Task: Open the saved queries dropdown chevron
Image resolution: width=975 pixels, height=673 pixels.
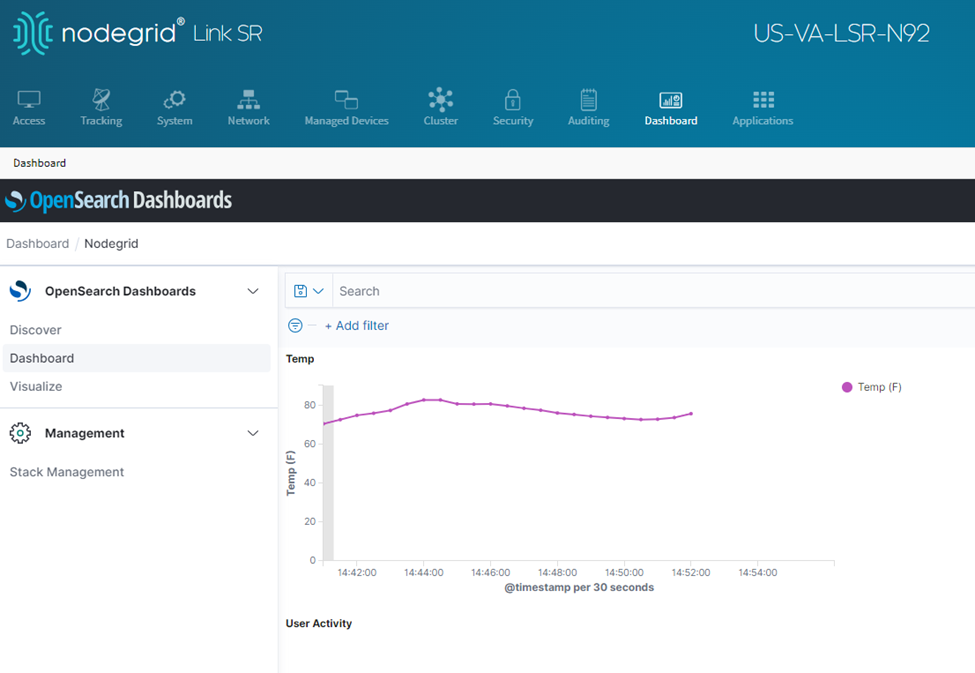Action: [318, 291]
